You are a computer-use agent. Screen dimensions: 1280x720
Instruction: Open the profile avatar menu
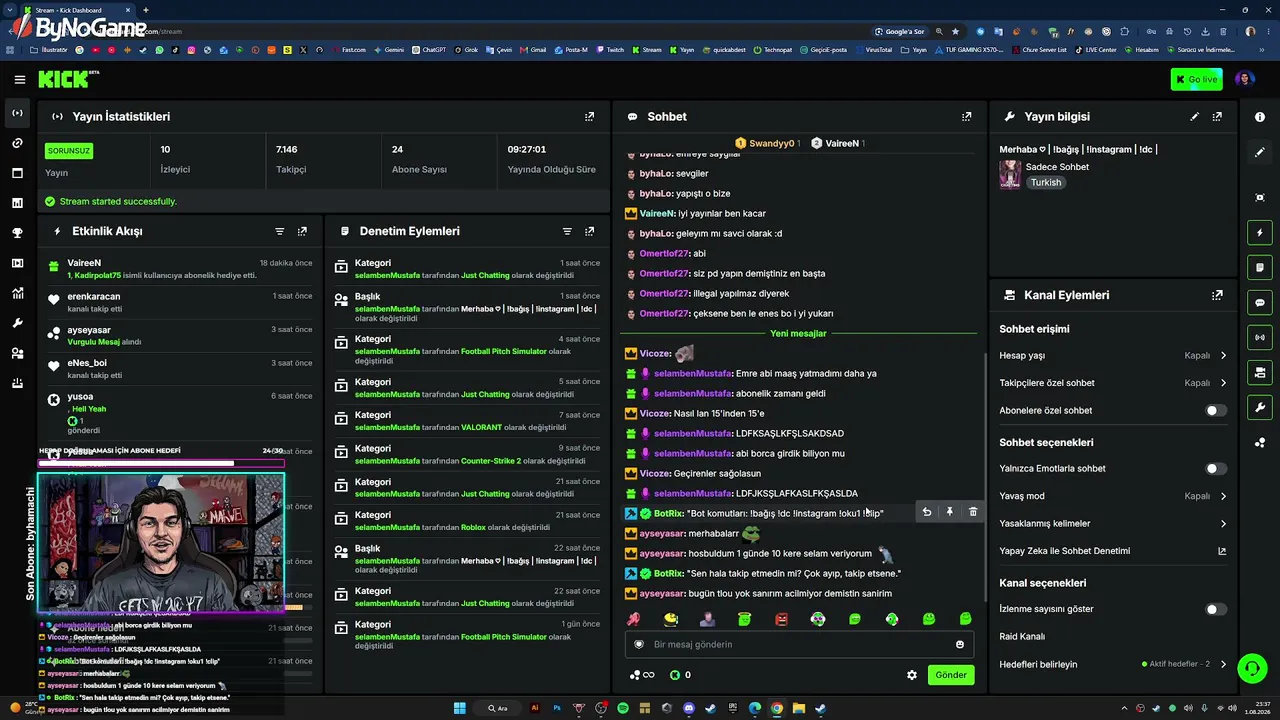[1244, 79]
